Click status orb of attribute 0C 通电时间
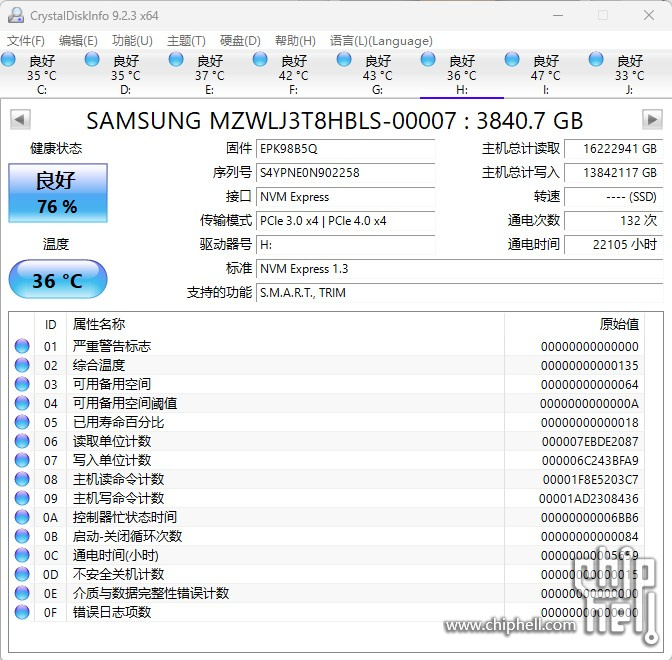This screenshot has width=672, height=660. tap(22, 555)
